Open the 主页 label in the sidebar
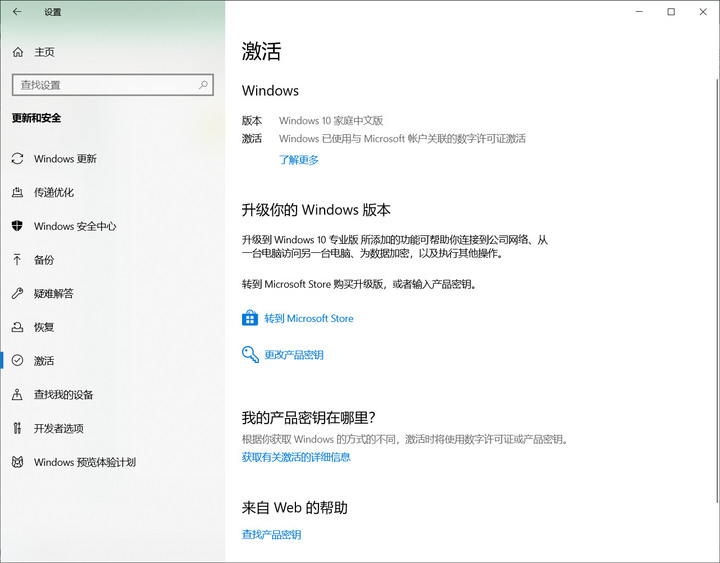 45,52
